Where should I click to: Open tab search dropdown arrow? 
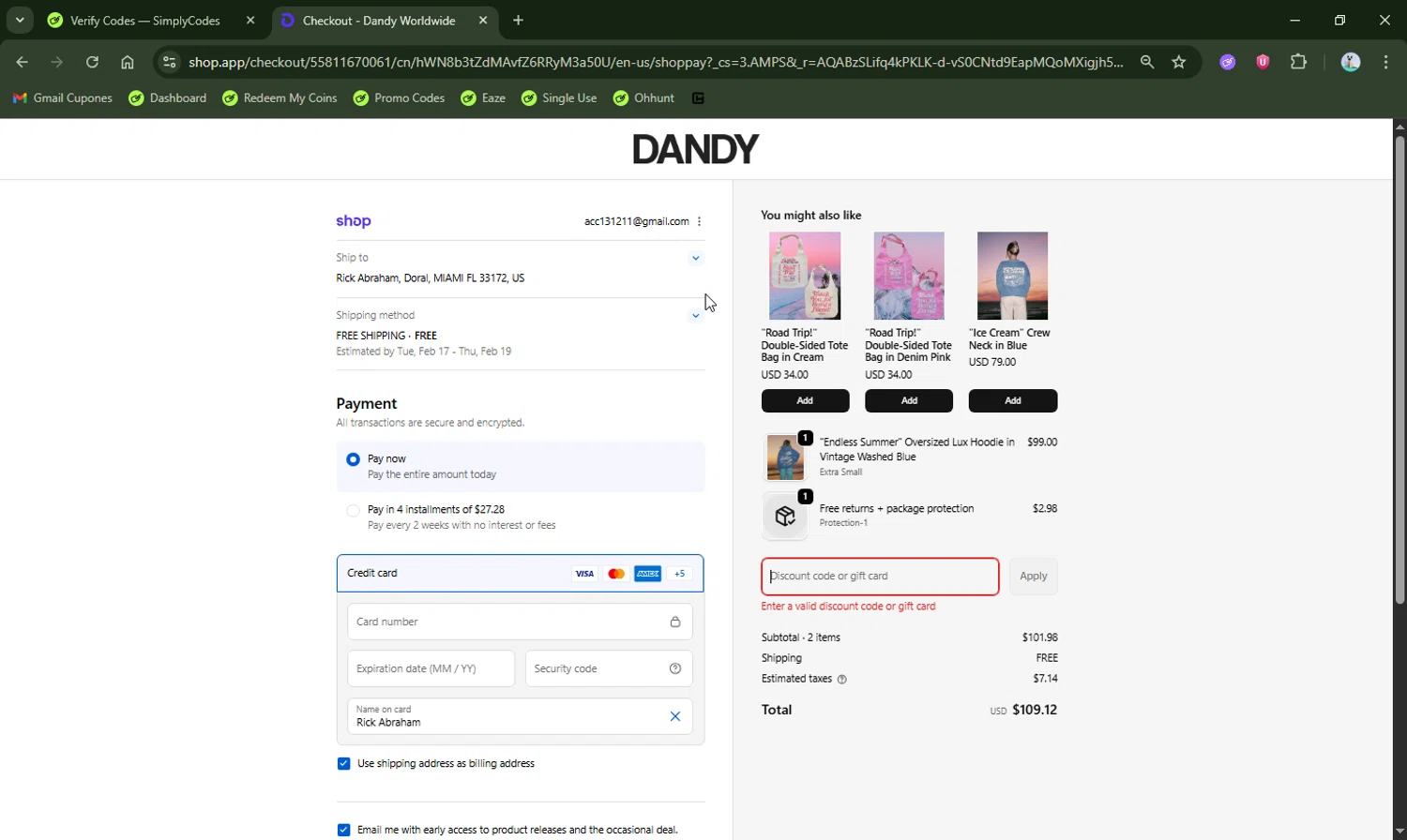click(19, 21)
